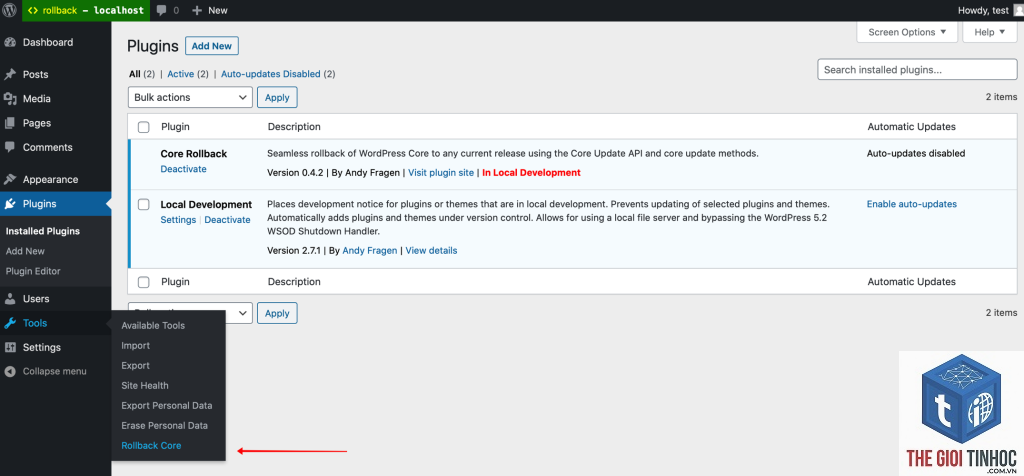1024x476 pixels.
Task: Open Appearance in the sidebar
Action: [50, 180]
